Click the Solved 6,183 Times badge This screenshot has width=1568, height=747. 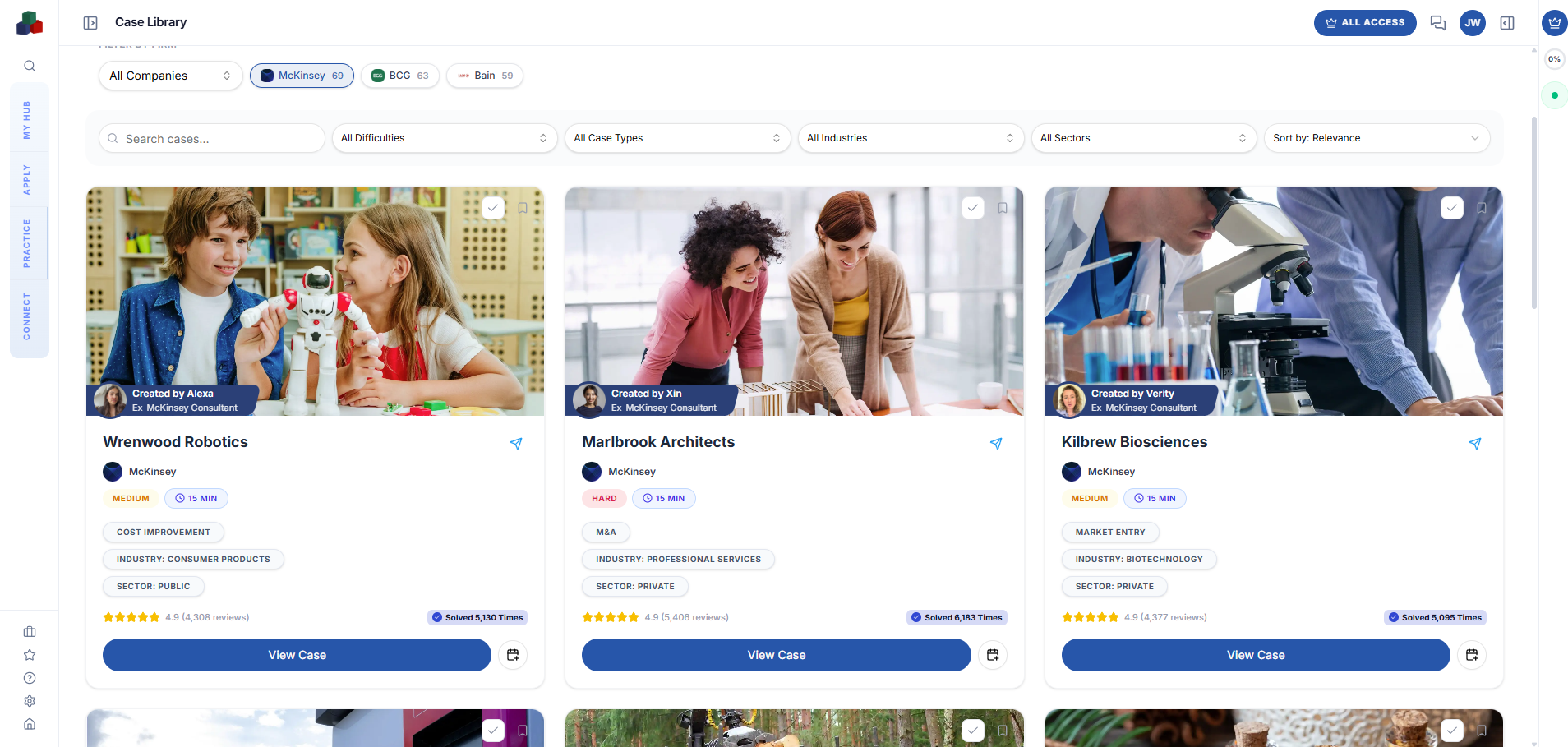pos(957,618)
